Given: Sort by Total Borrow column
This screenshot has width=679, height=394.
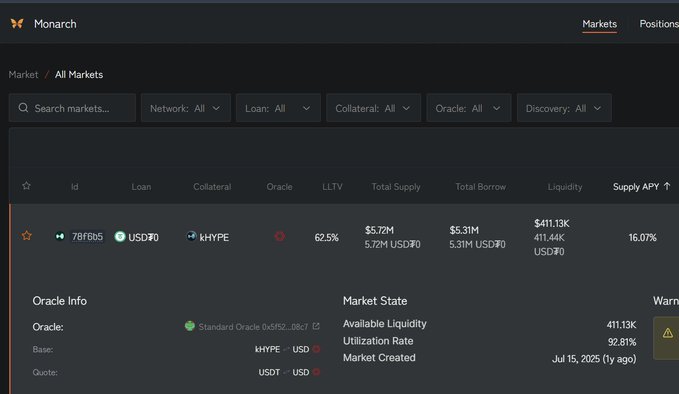Looking at the screenshot, I should click(x=481, y=187).
